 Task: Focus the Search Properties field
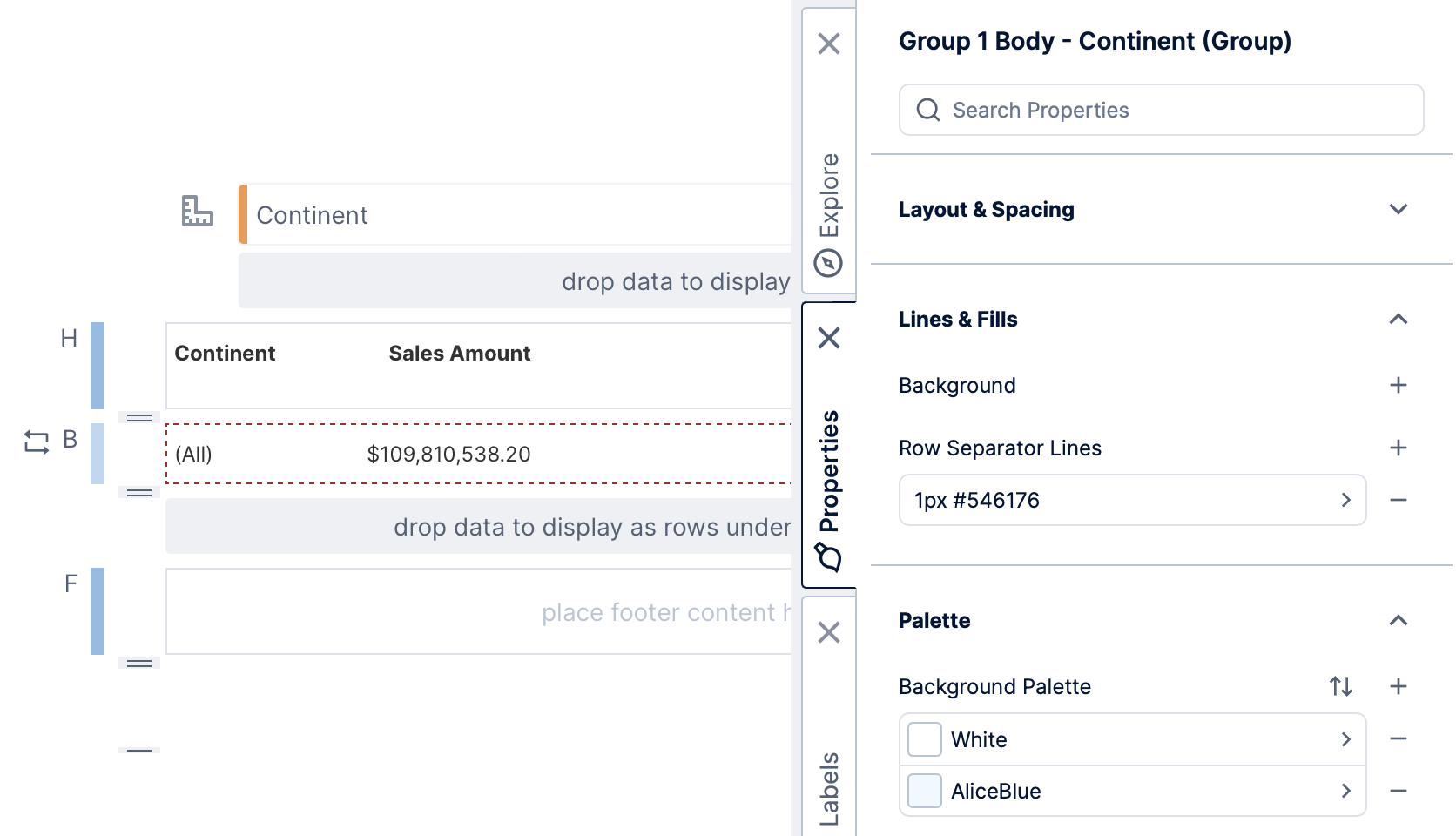tap(1162, 110)
